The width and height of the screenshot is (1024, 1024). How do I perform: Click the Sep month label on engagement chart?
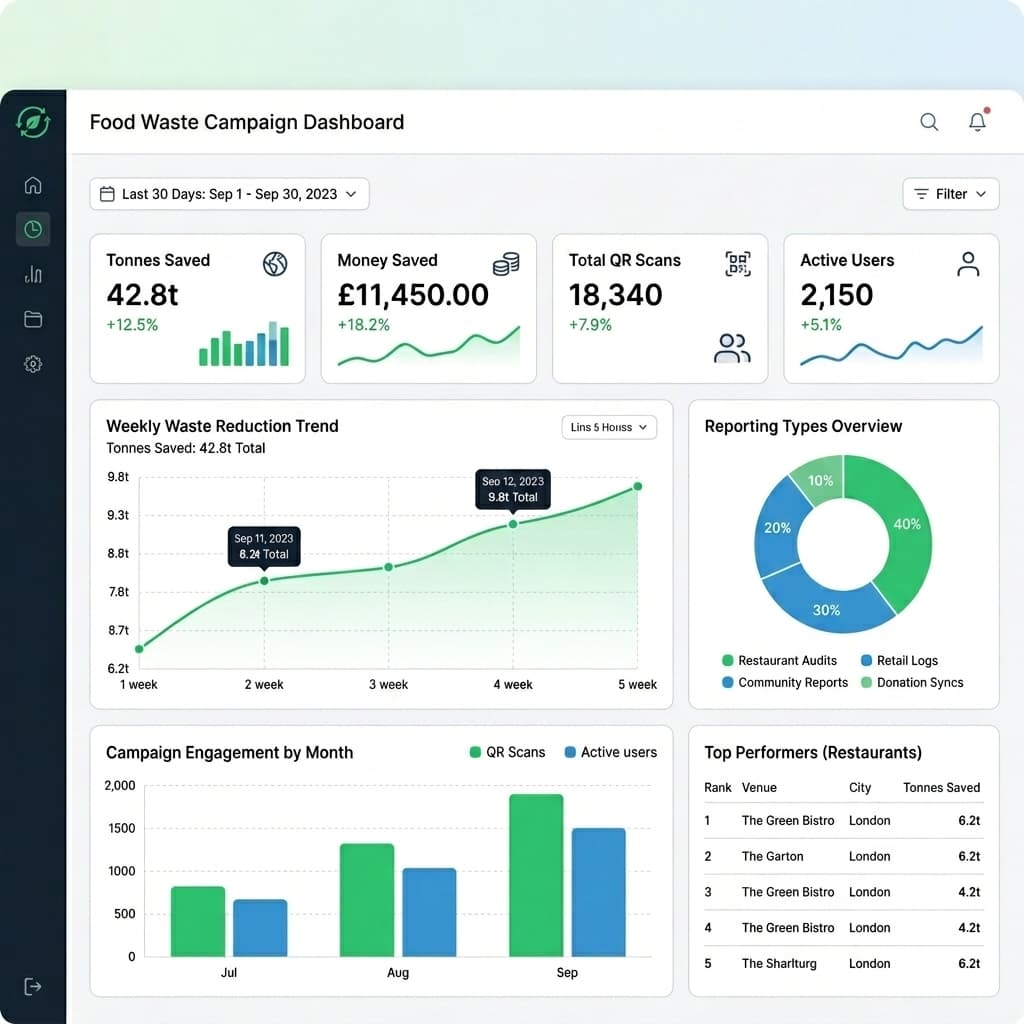(x=567, y=972)
